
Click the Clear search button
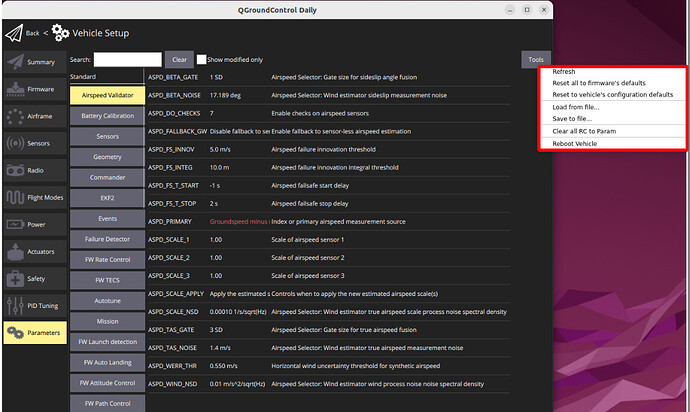[x=180, y=59]
